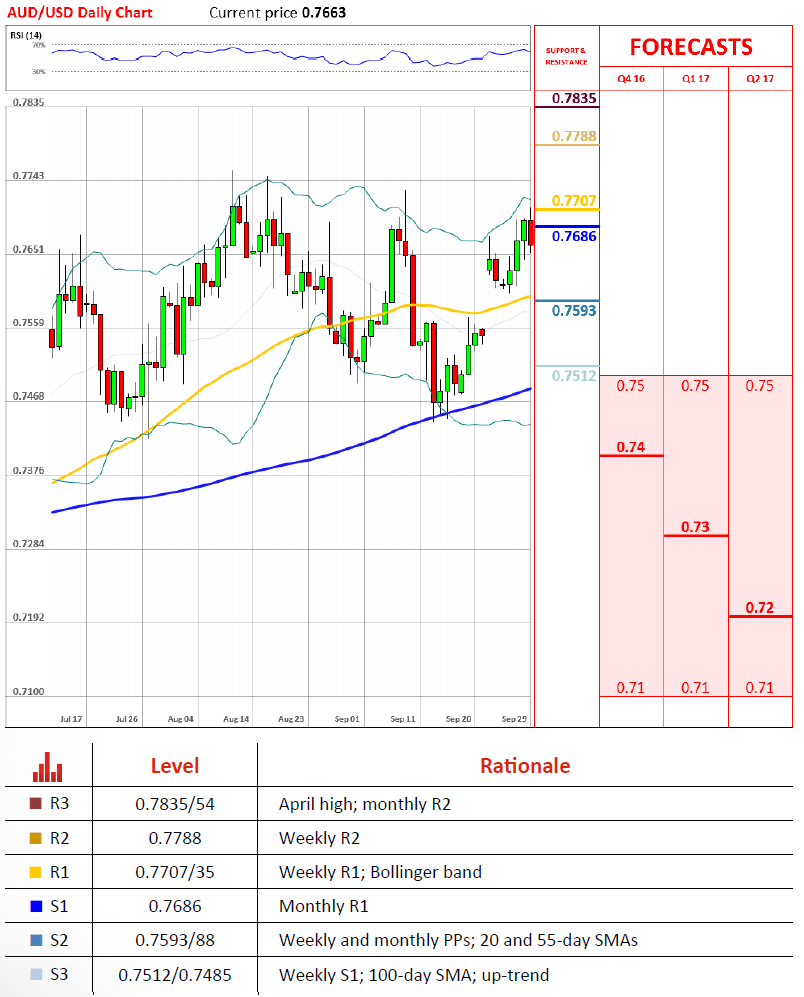This screenshot has width=804, height=997.
Task: Click the Aug 14 date axis label
Action: [236, 719]
